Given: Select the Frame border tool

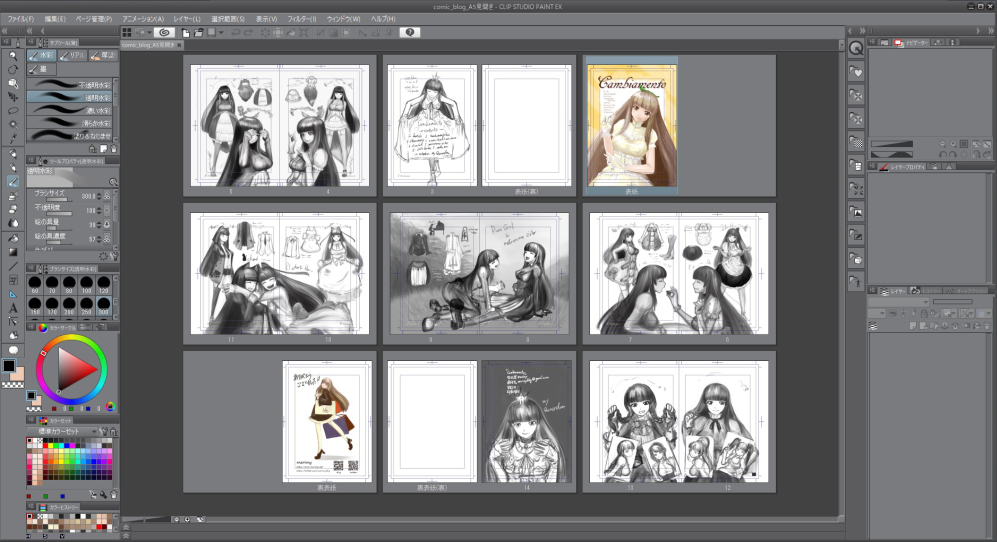Looking at the screenshot, I should tap(13, 280).
